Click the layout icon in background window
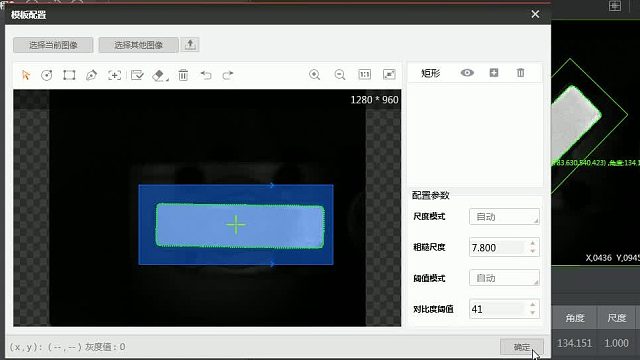The height and width of the screenshot is (360, 640). (x=615, y=6)
